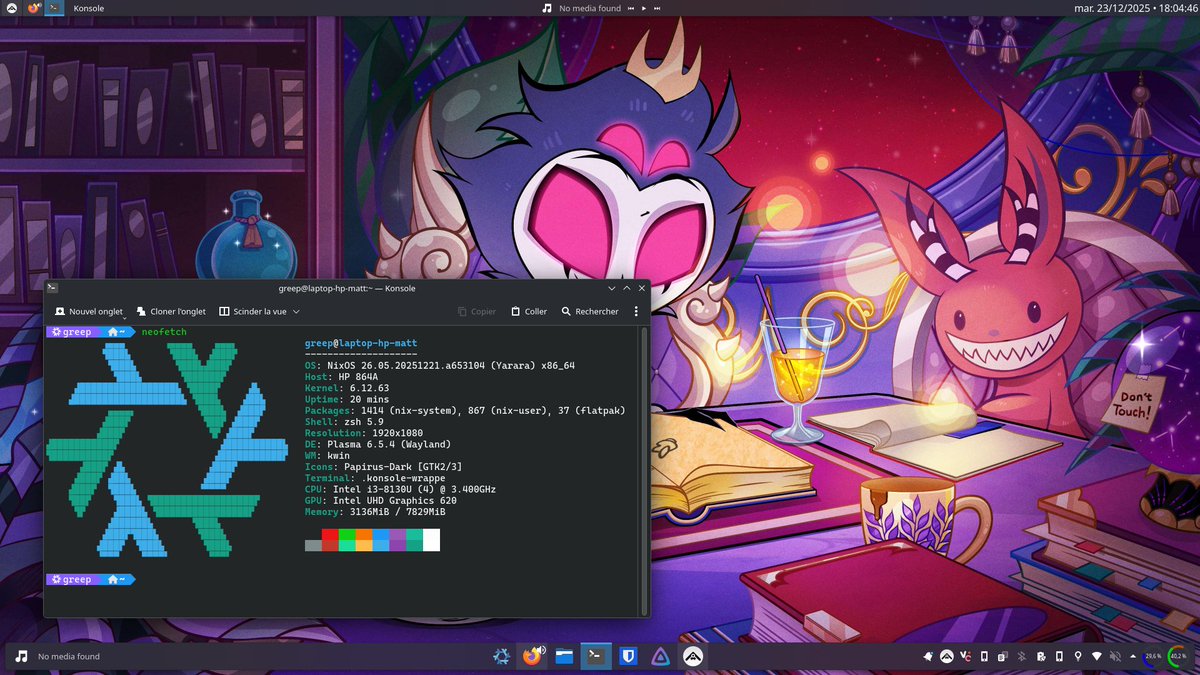Click the Memory: 3136MiB / 7829MiB line
Image resolution: width=1200 pixels, height=675 pixels.
(x=375, y=511)
